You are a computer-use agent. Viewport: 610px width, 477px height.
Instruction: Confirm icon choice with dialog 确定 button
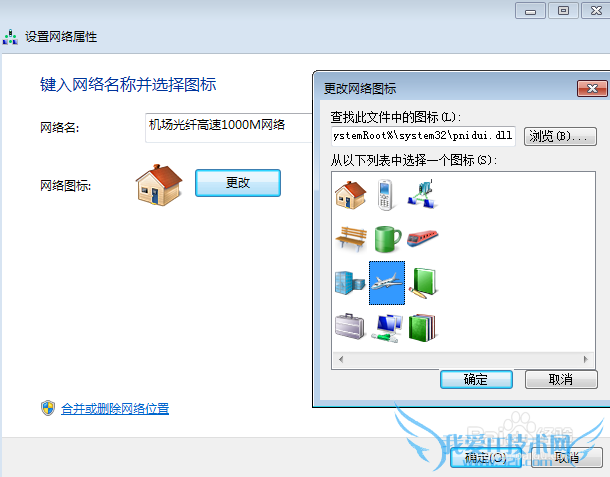coord(476,379)
